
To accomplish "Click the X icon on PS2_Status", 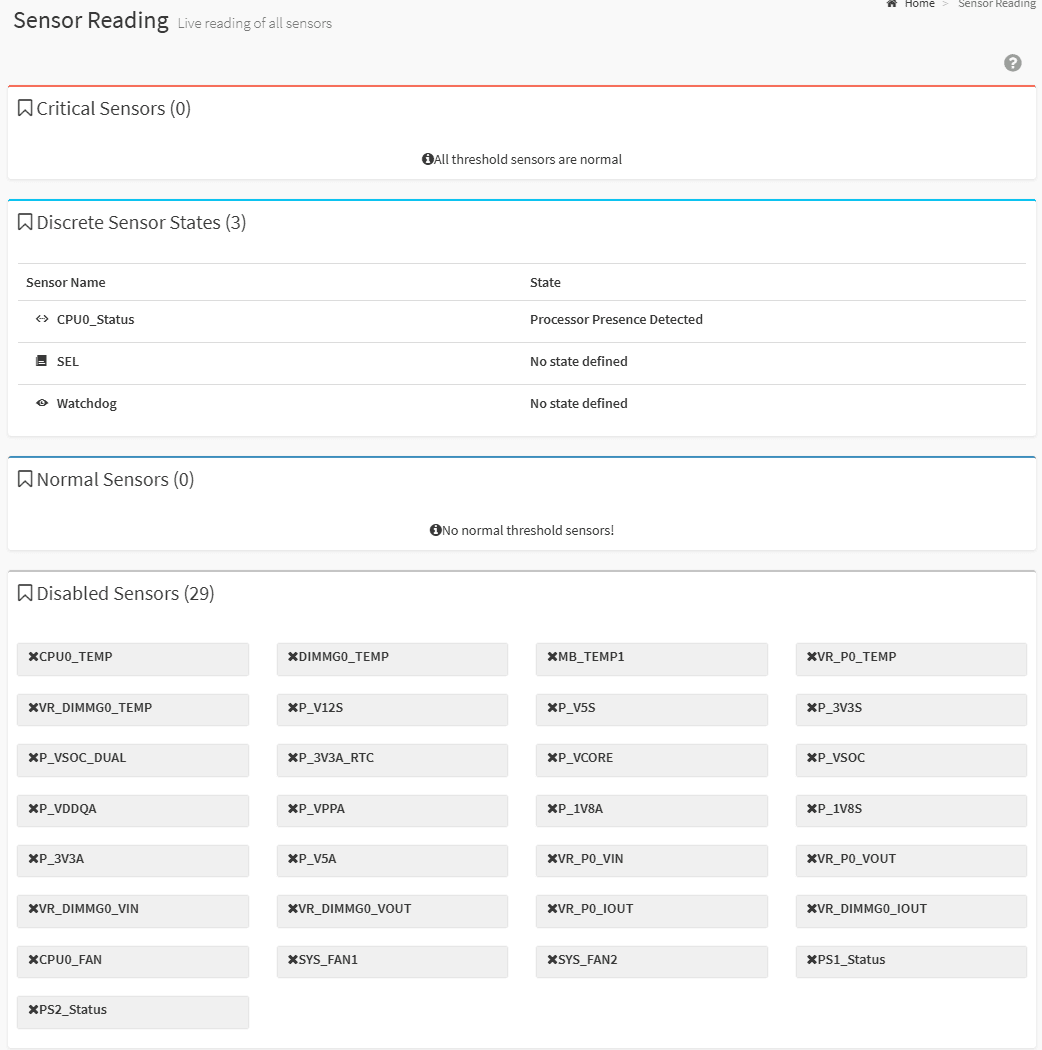I will (33, 1009).
